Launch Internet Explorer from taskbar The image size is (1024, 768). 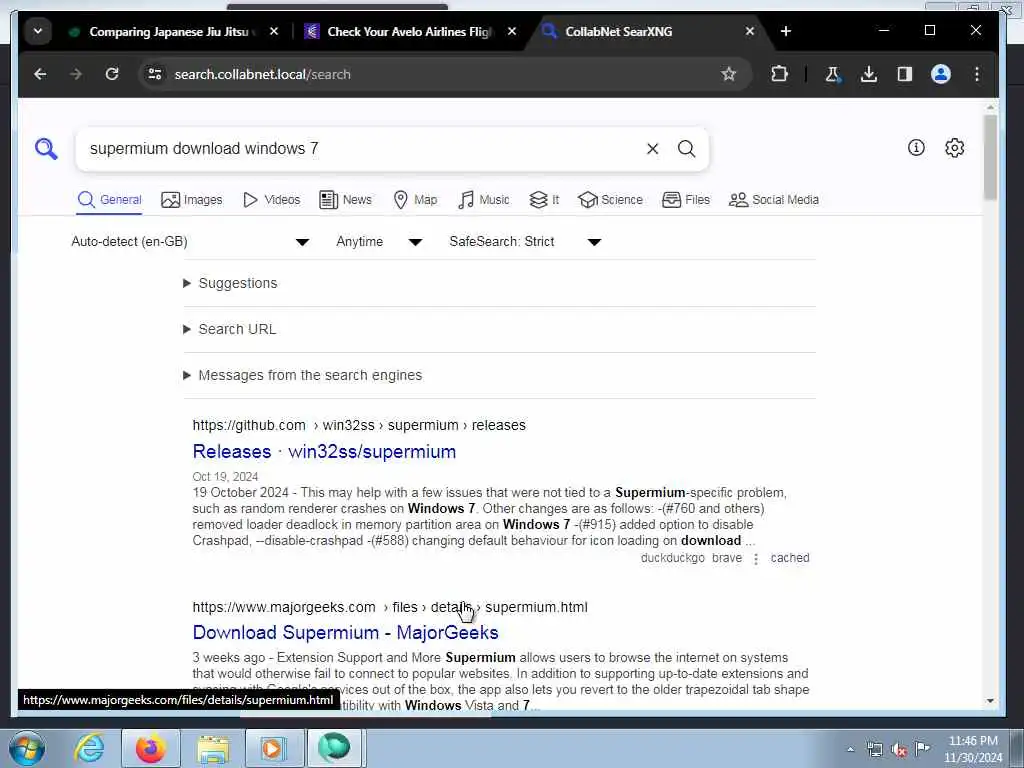[89, 748]
